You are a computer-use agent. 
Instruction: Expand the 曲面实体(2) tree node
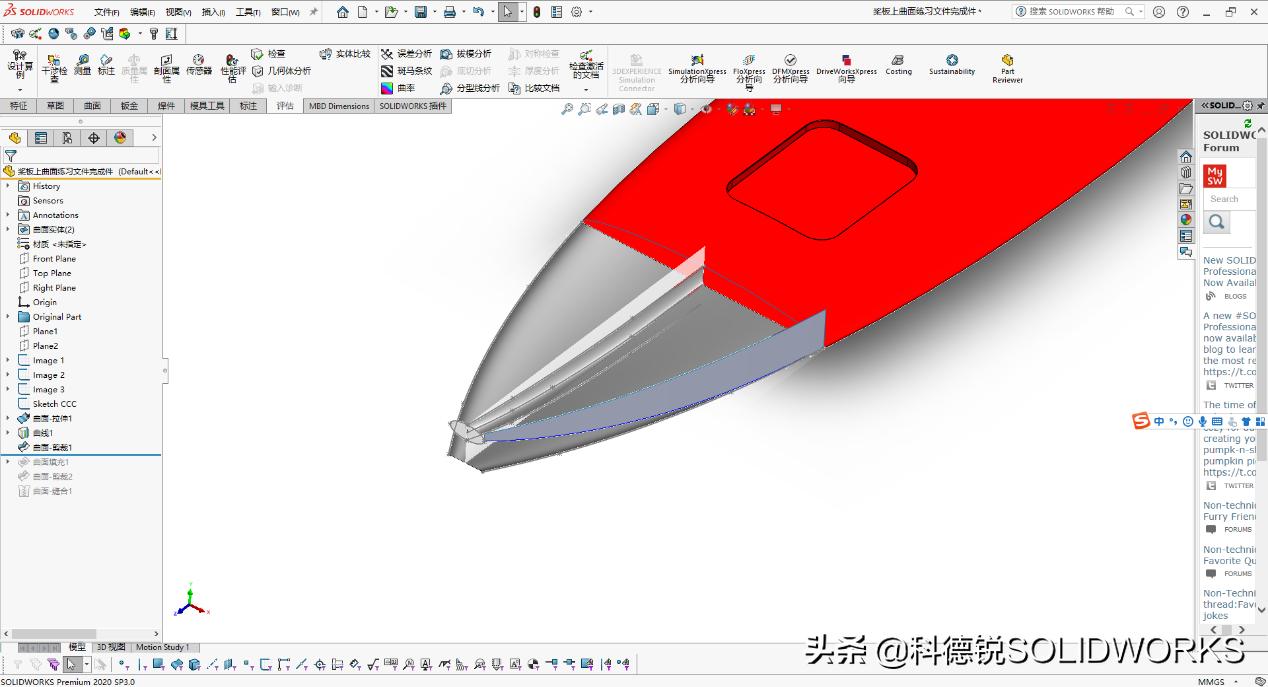[x=8, y=229]
